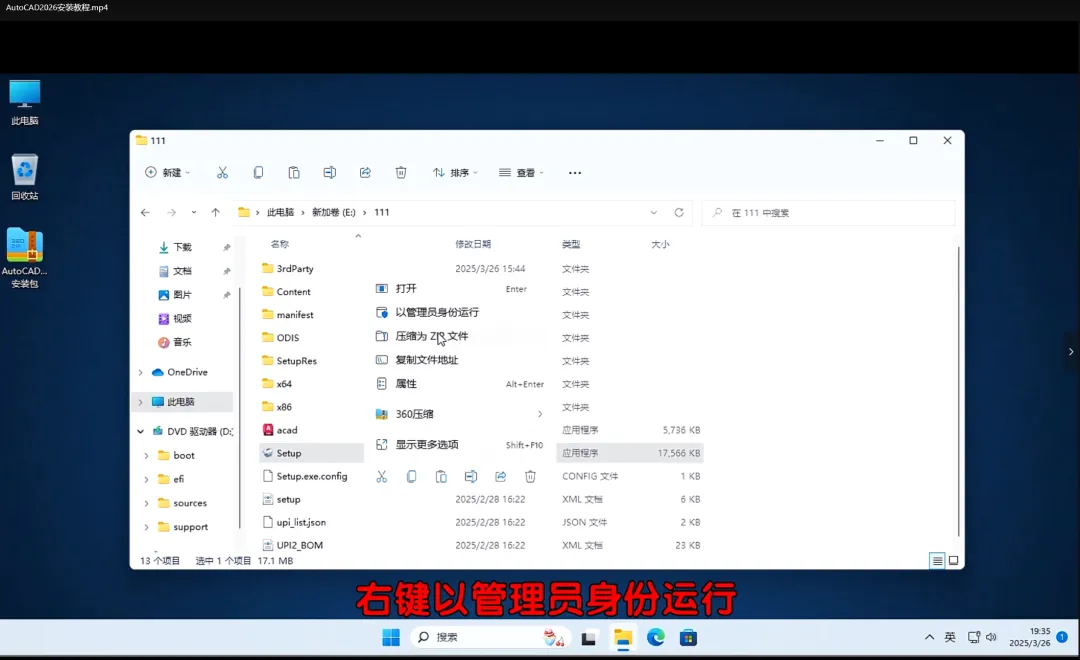The height and width of the screenshot is (660, 1080).
Task: Click the Paste icon in Explorer toolbar
Action: coord(294,172)
